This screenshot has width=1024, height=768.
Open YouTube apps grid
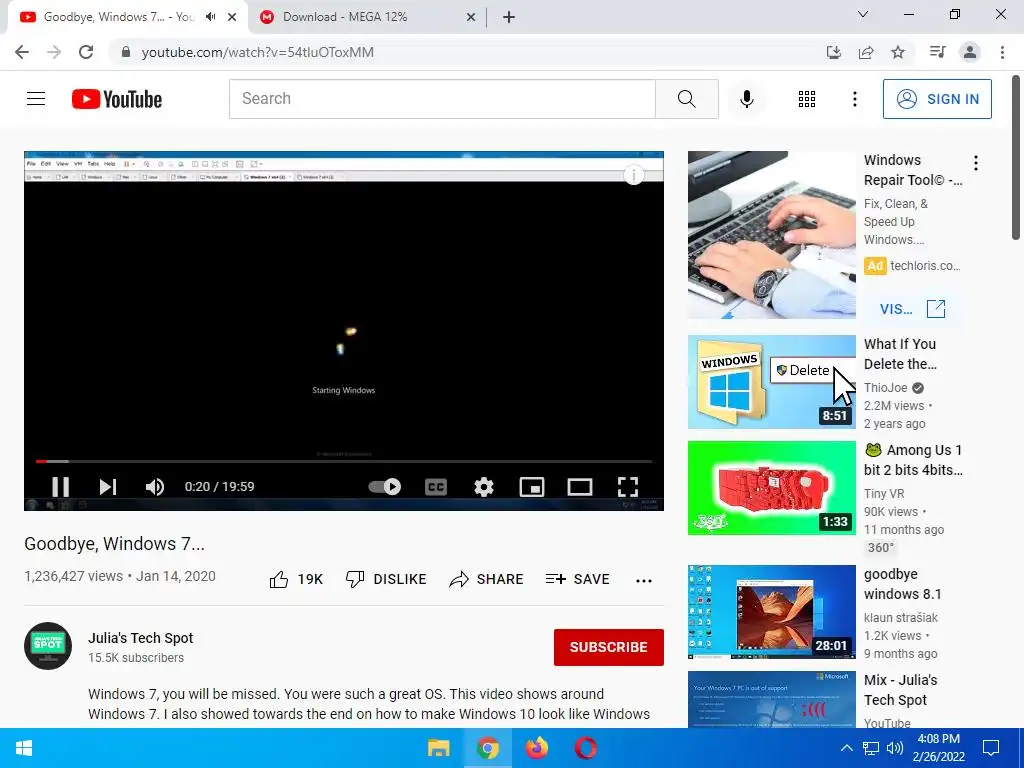pos(807,99)
